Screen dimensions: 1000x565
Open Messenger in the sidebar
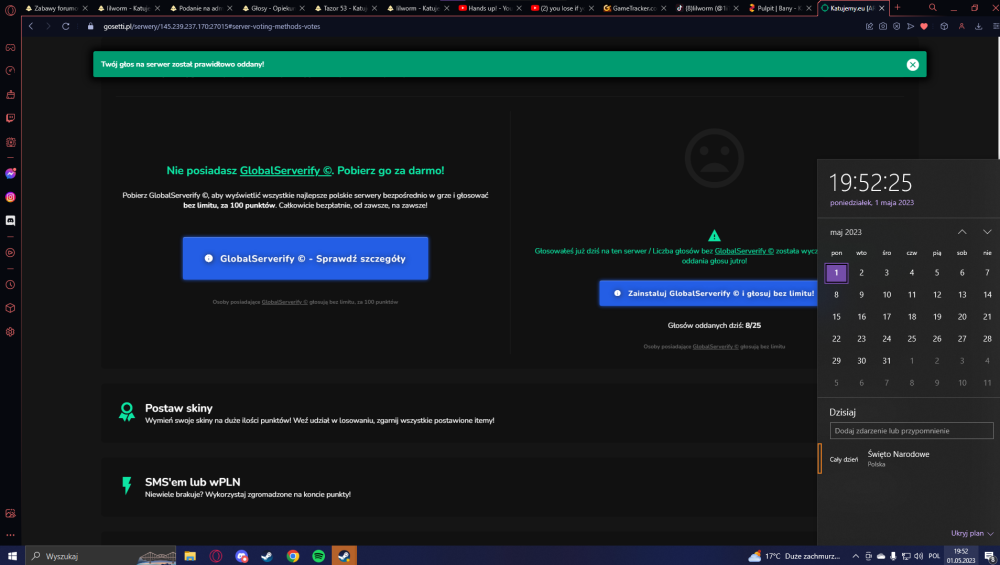point(10,173)
